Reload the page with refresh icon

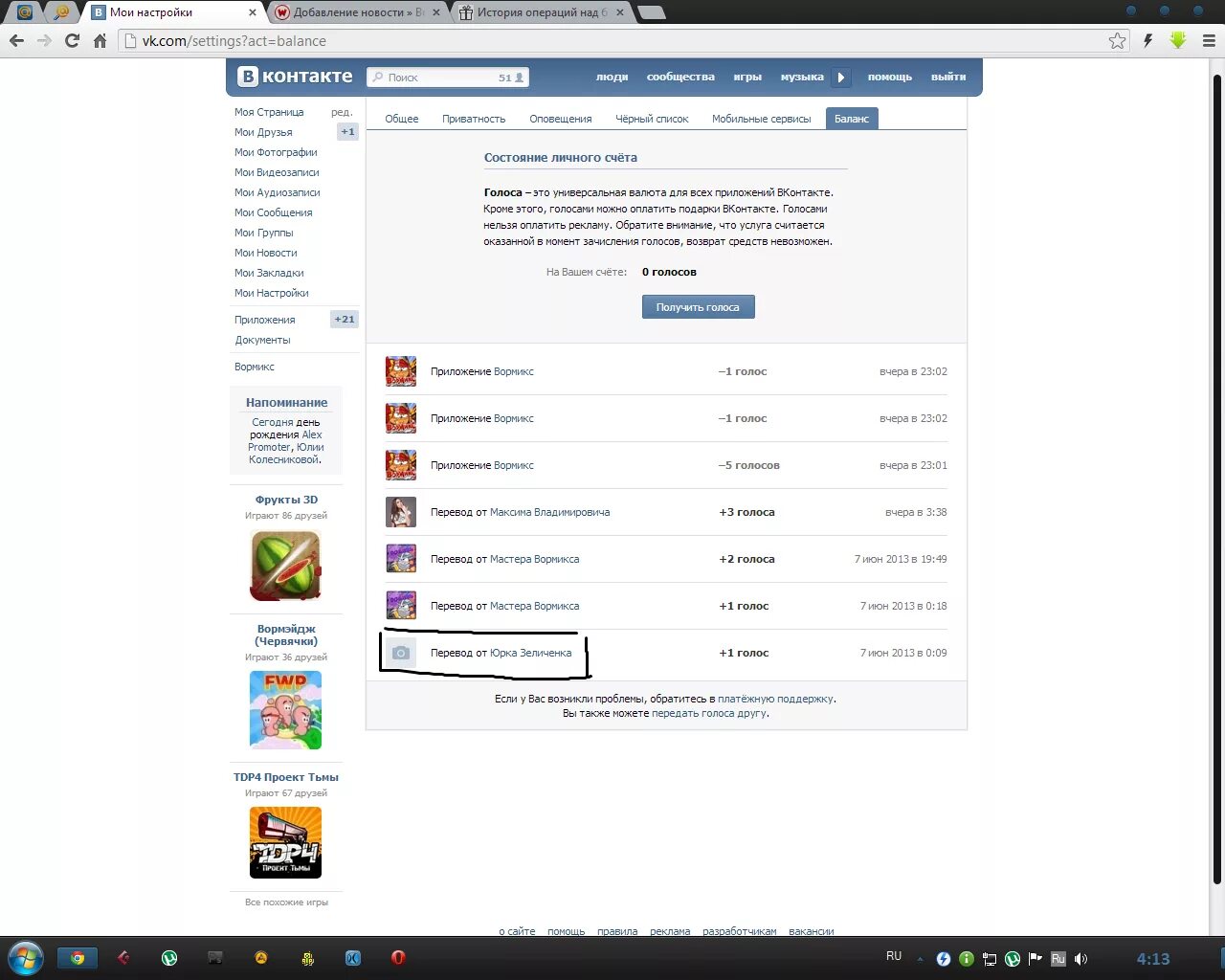click(72, 41)
